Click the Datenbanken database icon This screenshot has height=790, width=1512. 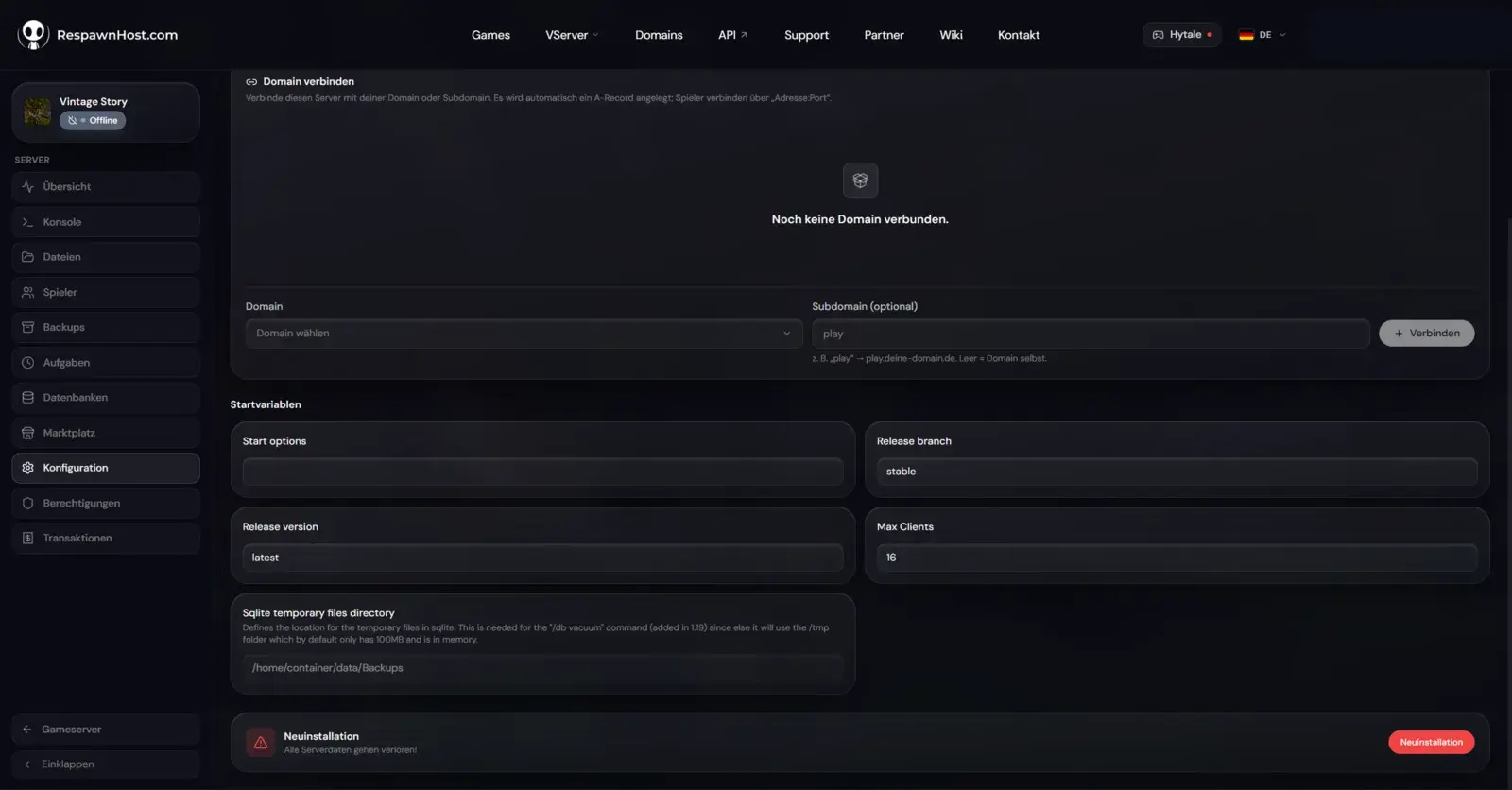[27, 398]
